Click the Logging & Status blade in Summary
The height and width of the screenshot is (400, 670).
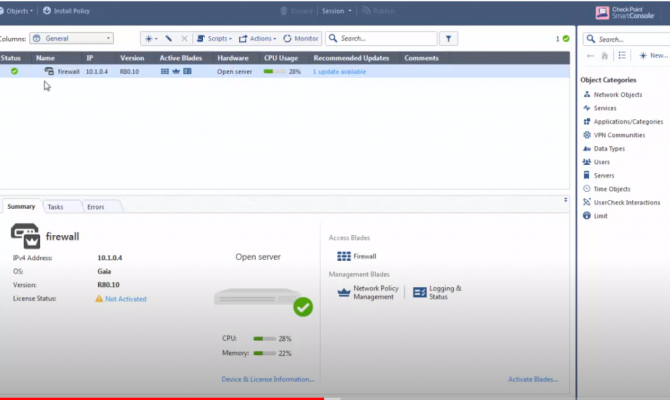pos(437,292)
